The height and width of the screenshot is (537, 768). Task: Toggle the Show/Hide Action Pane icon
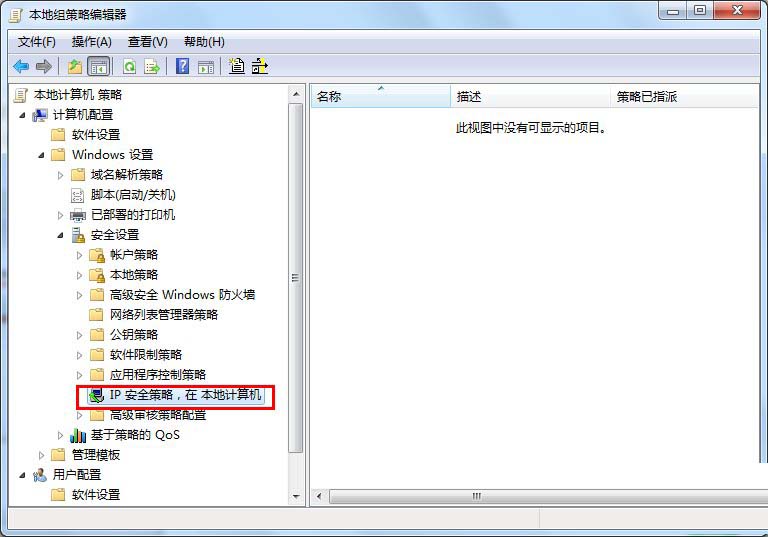click(x=206, y=67)
